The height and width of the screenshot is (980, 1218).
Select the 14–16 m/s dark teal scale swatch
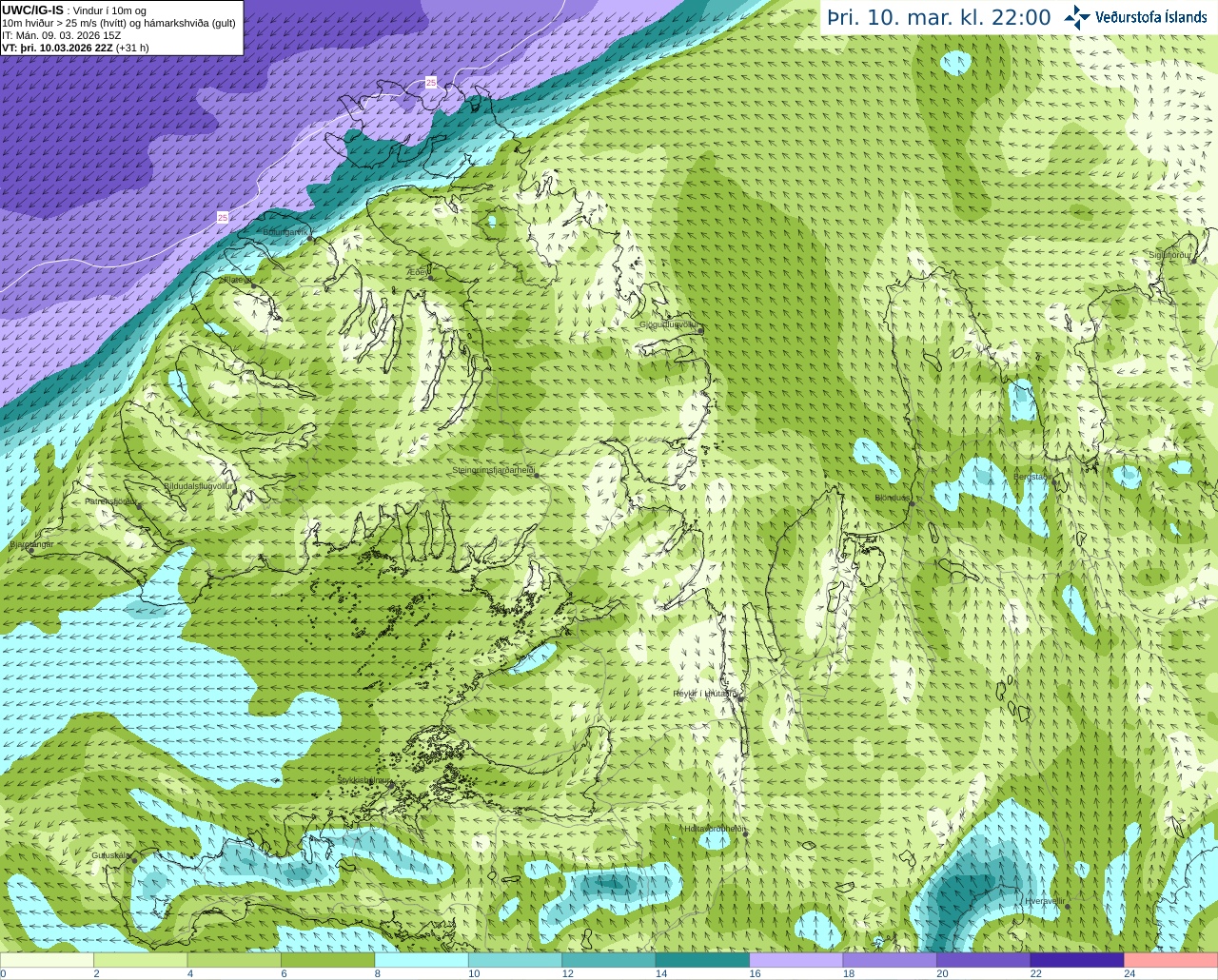(x=702, y=960)
